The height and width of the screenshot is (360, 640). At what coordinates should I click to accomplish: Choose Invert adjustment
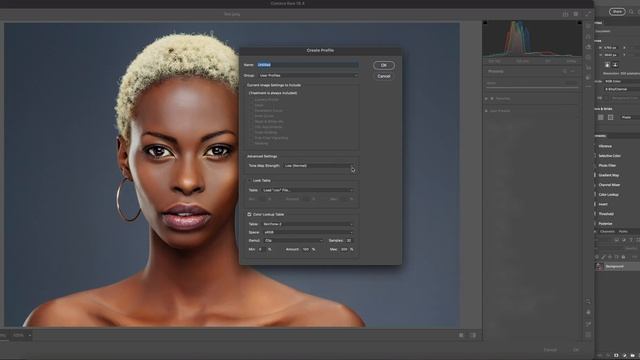click(603, 204)
